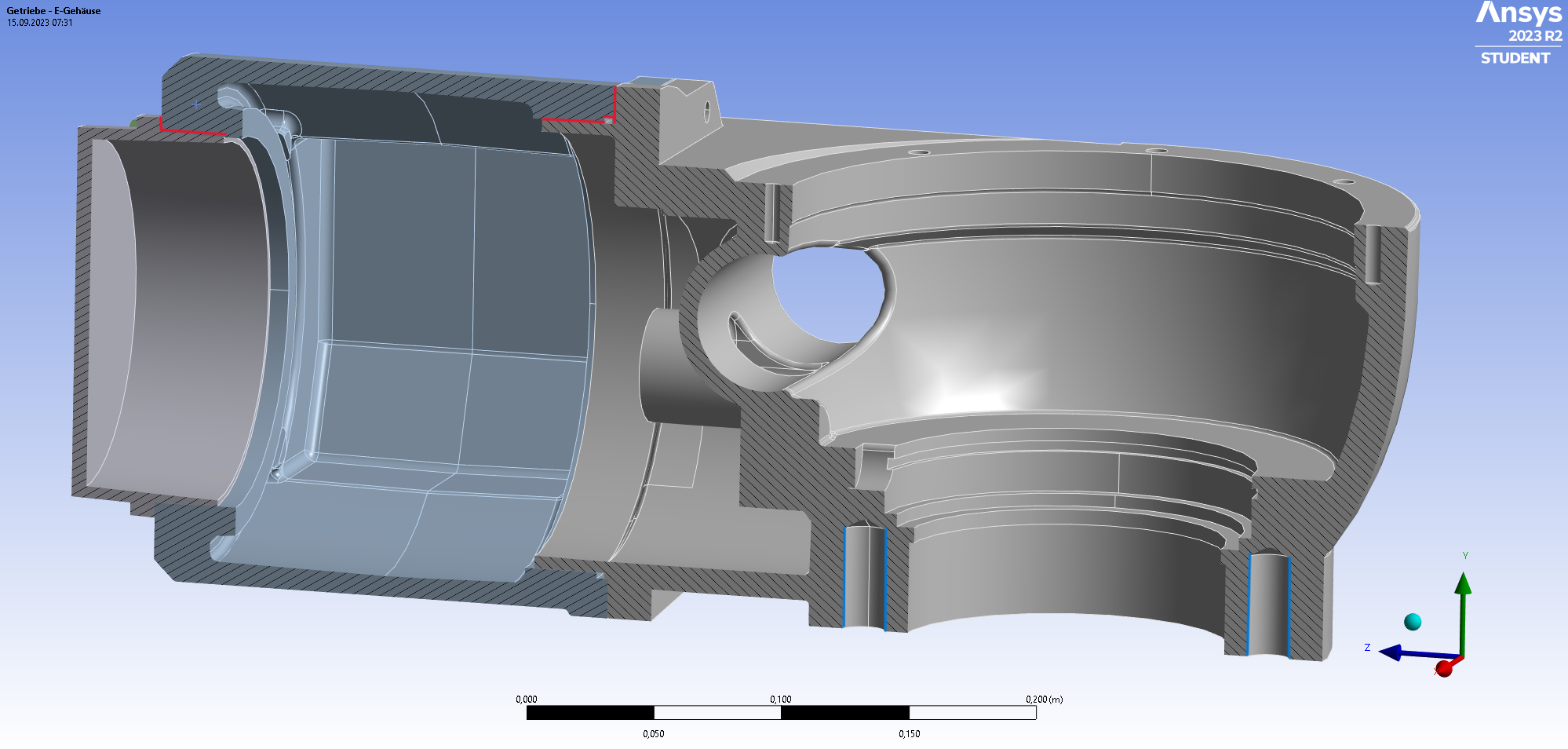The width and height of the screenshot is (1568, 749).
Task: Click the scale ruler label "0,050"
Action: pos(654,734)
